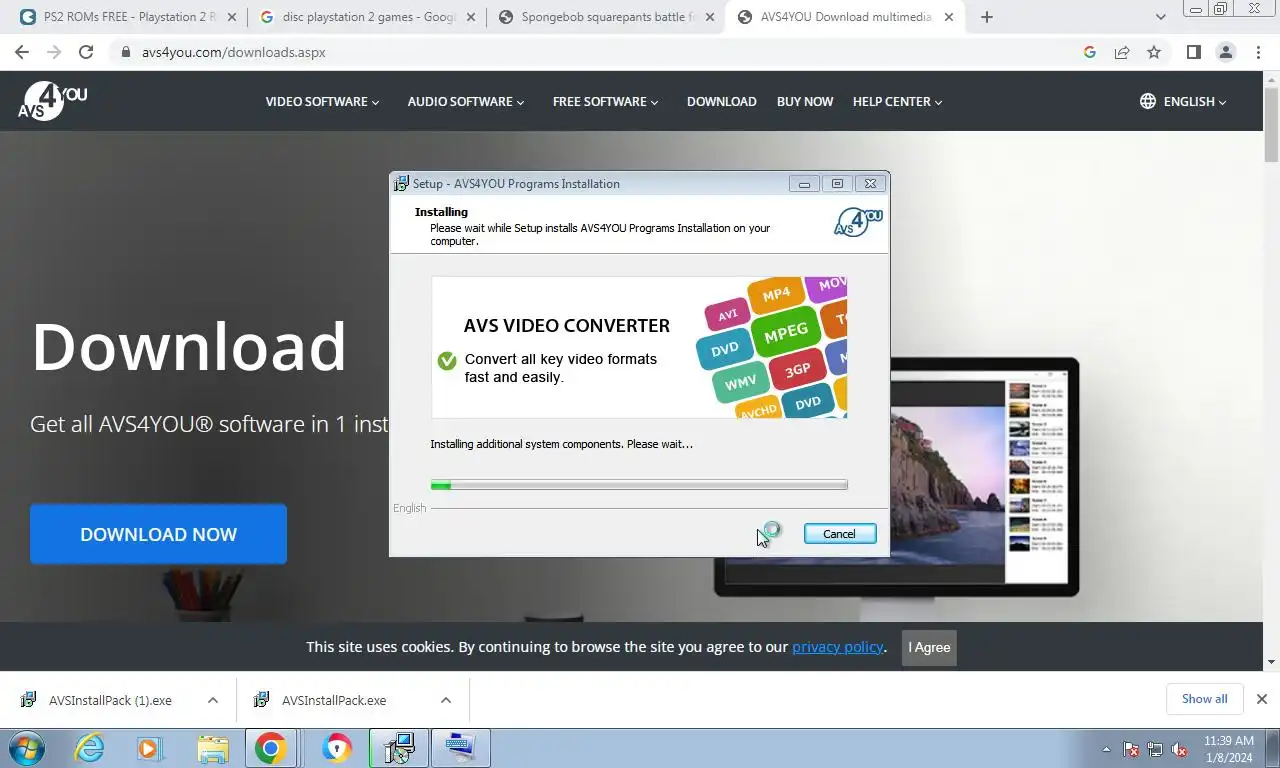
Task: Click the keyboard app taskbar icon
Action: [461, 748]
